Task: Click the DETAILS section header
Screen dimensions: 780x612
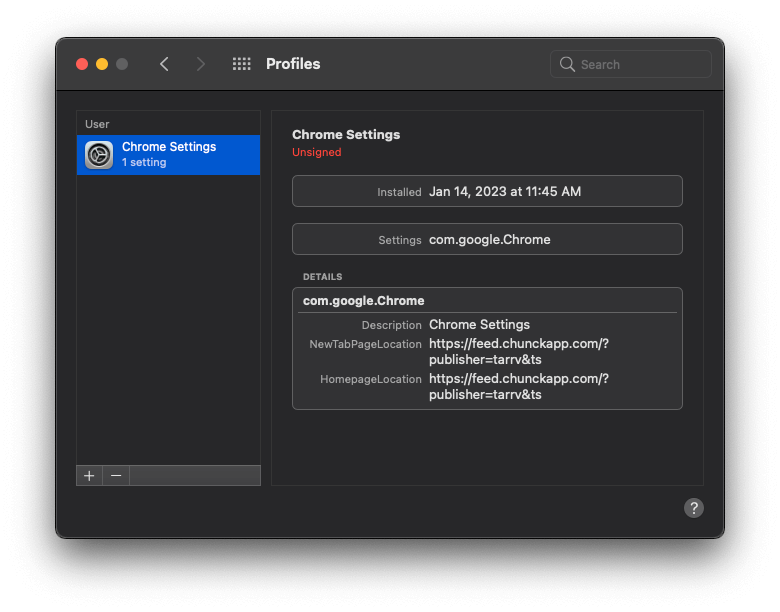Action: coord(322,277)
